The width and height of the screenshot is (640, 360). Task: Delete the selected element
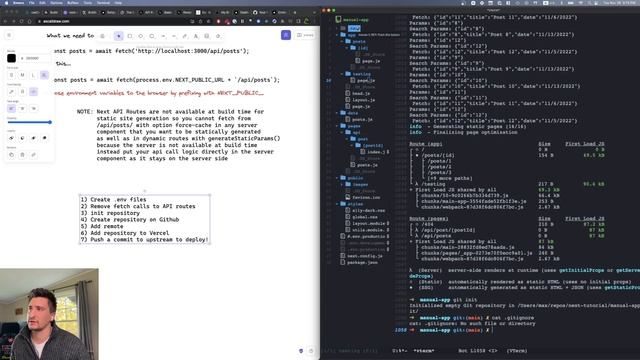click(x=22, y=155)
